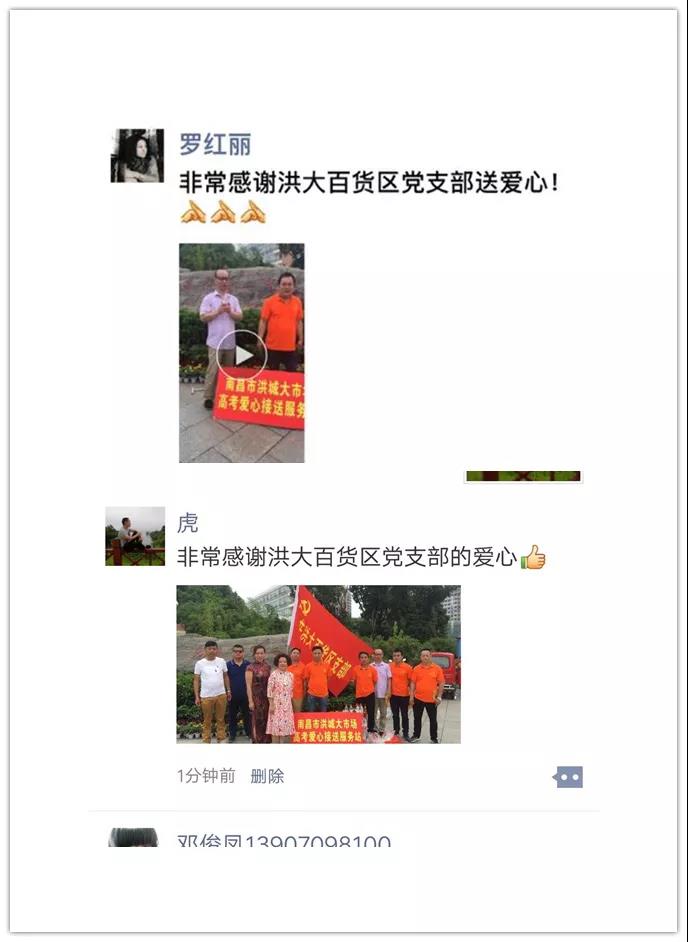The image size is (688, 942).
Task: Click the thumbs-up emoji after 爱心
Action: [533, 557]
